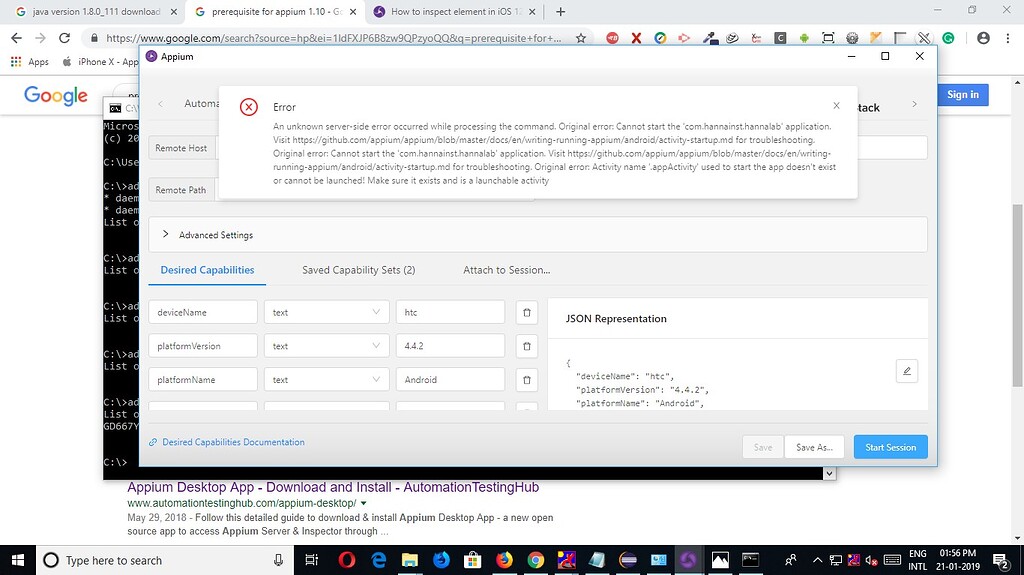Viewport: 1024px width, 575px height.
Task: Open Microsoft Store from the taskbar
Action: click(472, 560)
